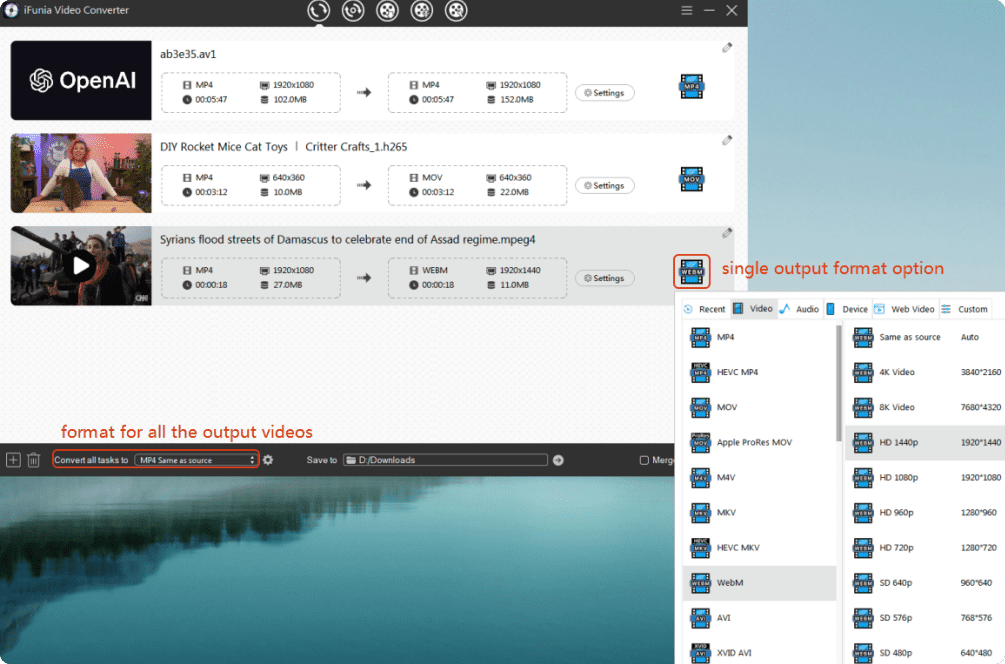Open the 'Convert all tasks to' dropdown
This screenshot has width=1005, height=664.
click(x=196, y=460)
